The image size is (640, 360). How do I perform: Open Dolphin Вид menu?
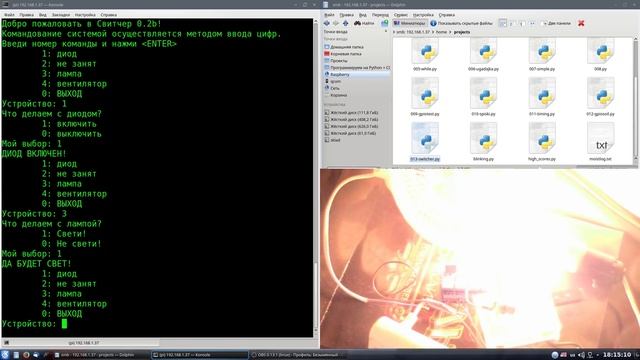[362, 15]
